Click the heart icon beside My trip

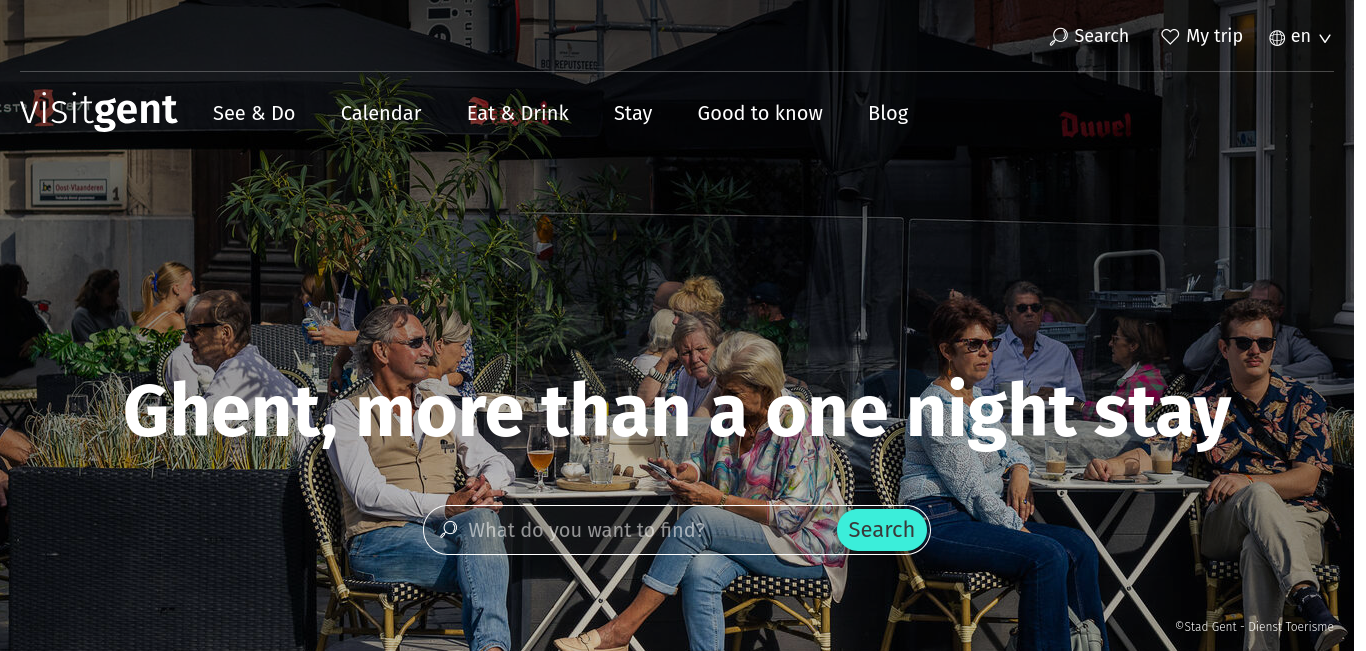(1170, 37)
